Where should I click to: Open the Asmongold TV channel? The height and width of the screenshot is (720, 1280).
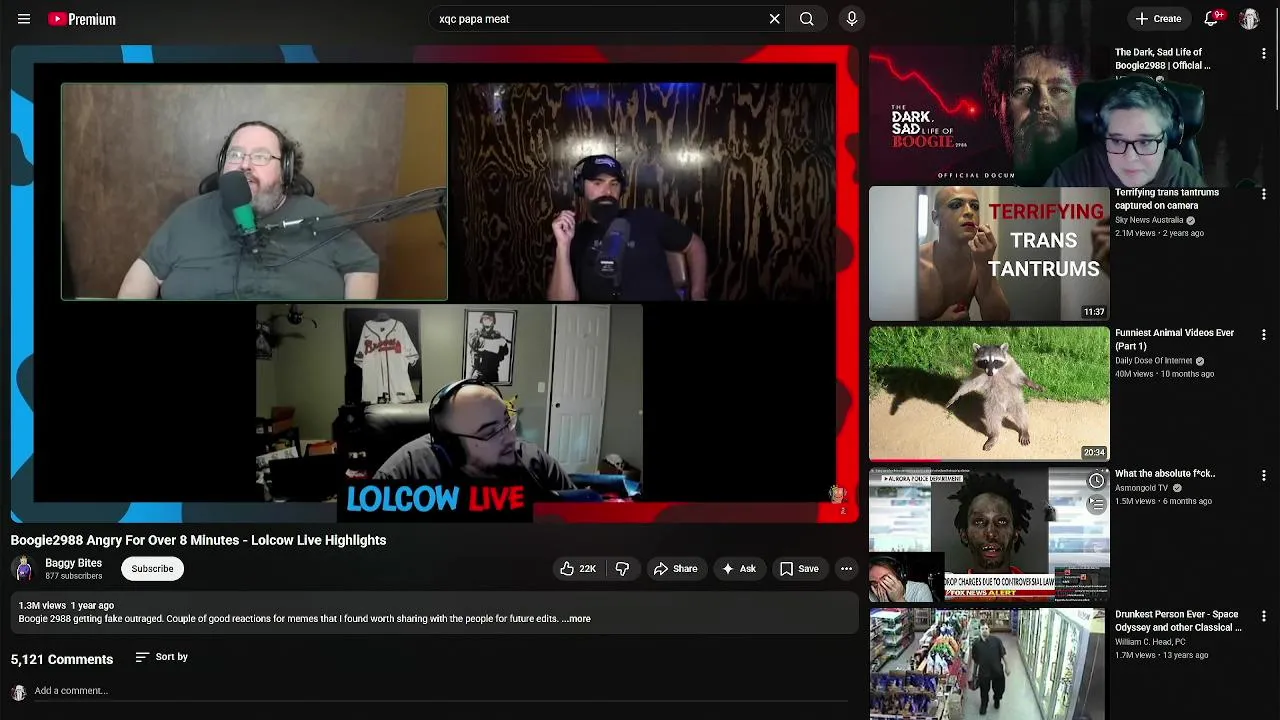[x=1141, y=488]
